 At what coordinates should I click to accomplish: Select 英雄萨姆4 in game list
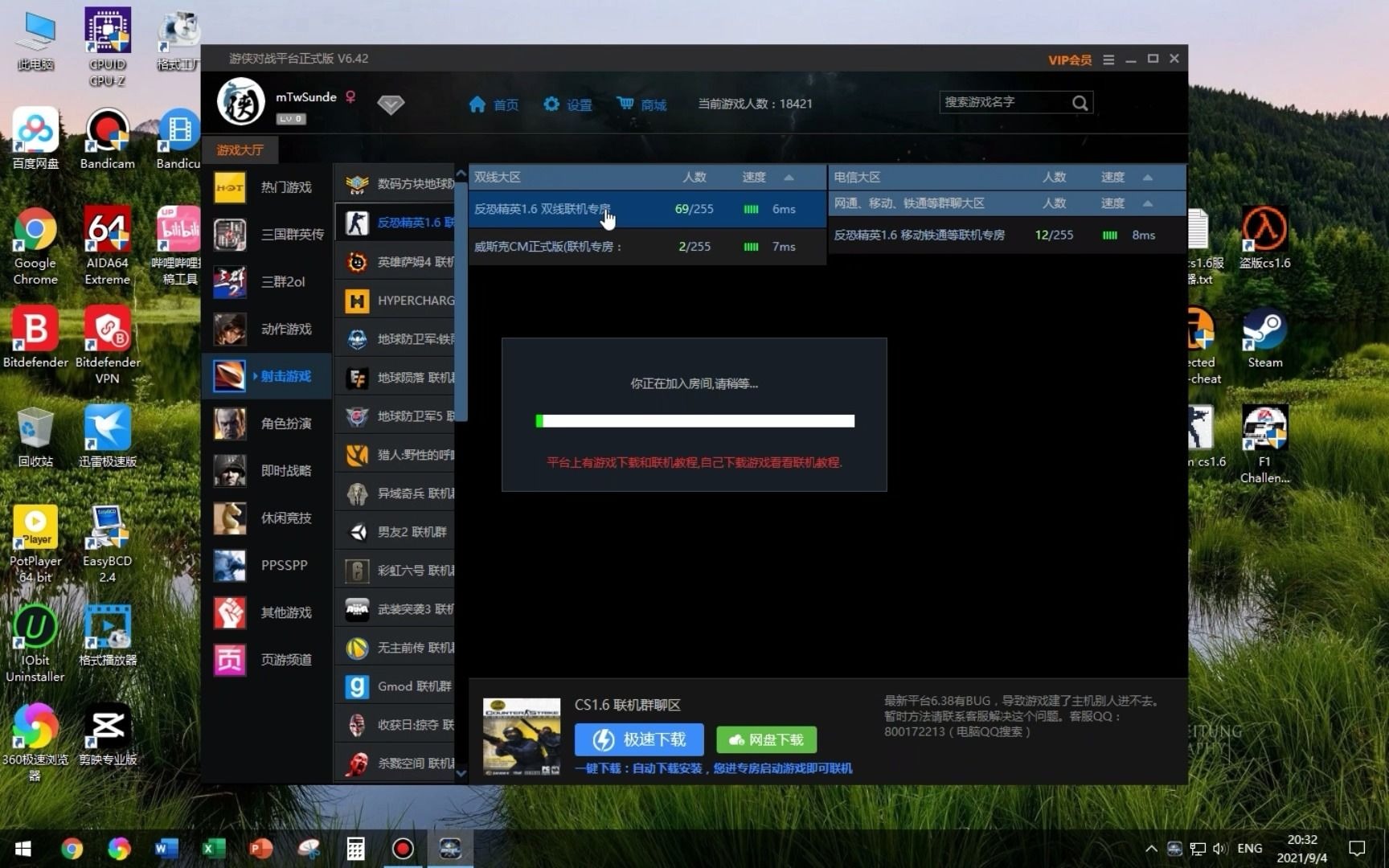click(x=395, y=262)
